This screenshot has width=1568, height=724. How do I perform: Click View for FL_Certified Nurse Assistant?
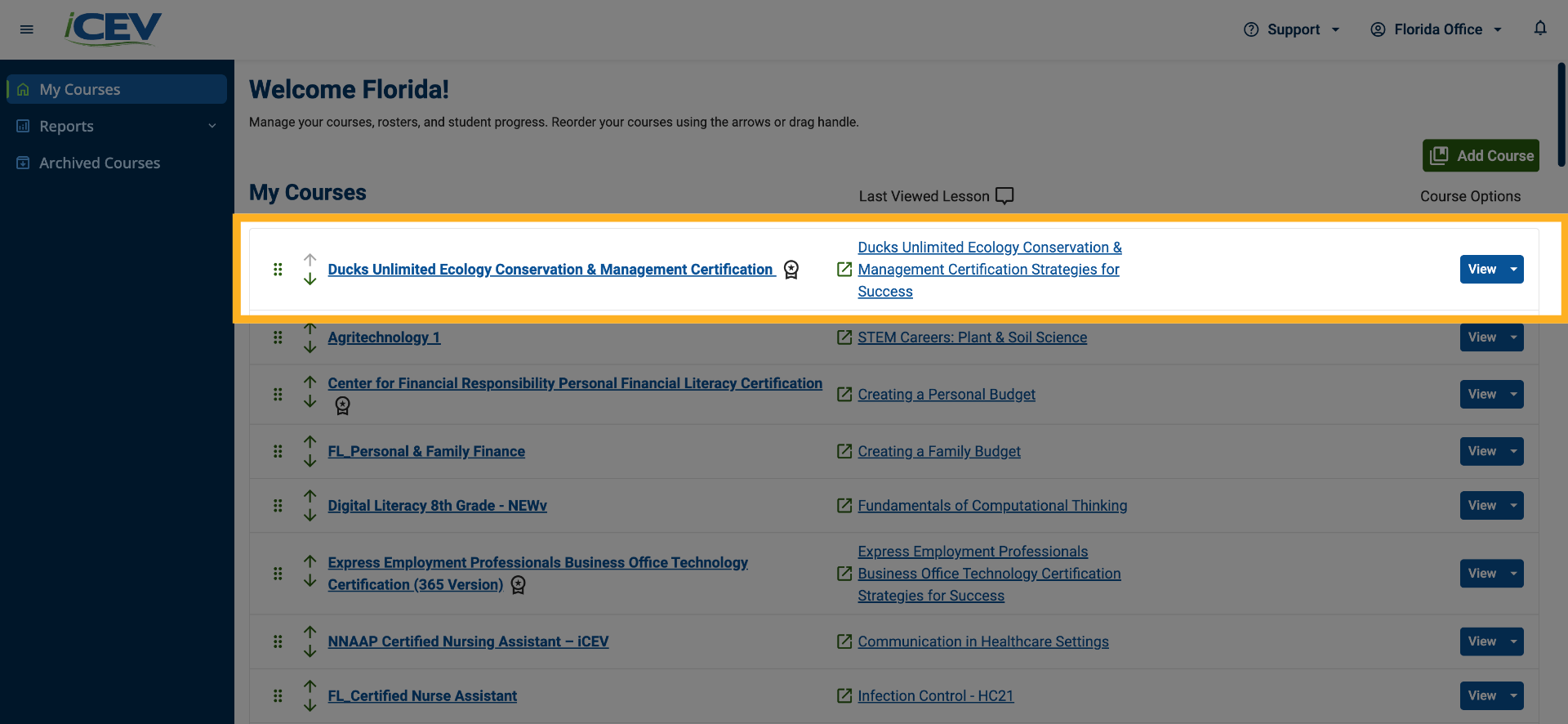coord(1482,696)
